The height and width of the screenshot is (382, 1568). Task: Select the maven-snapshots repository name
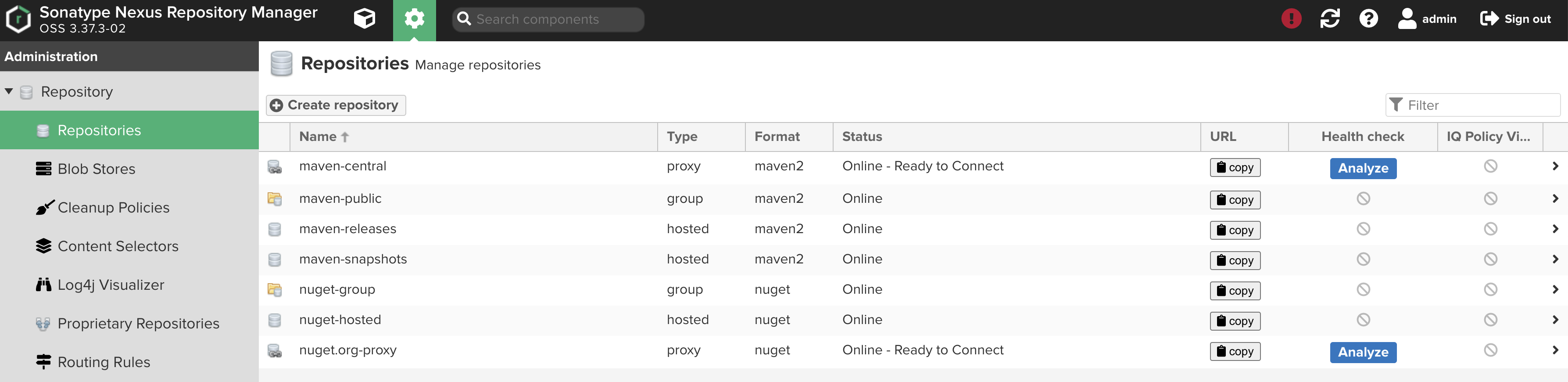coord(353,259)
